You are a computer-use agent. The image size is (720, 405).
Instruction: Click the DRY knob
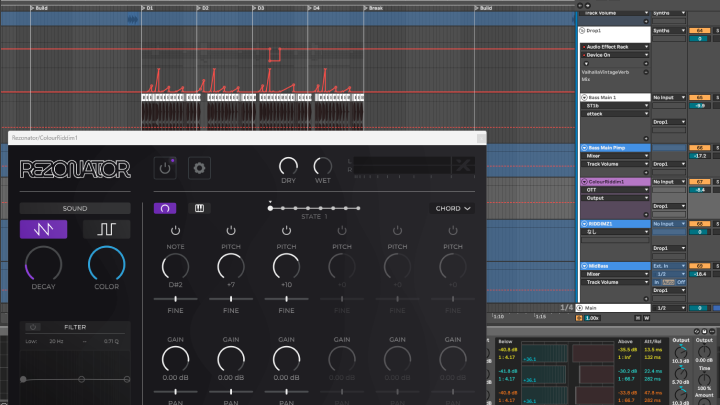pyautogui.click(x=288, y=166)
